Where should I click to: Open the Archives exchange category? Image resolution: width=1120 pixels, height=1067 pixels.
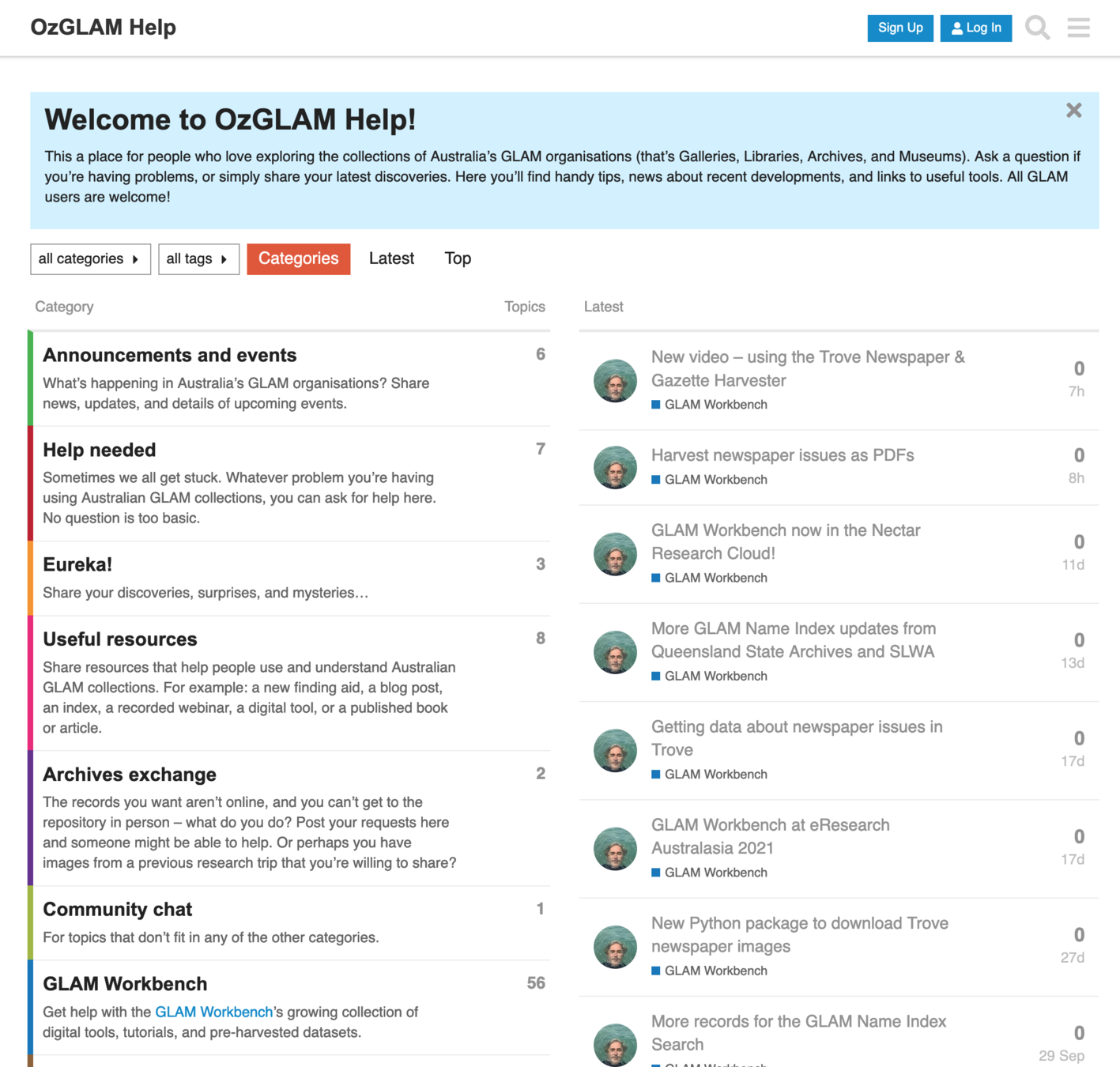pyautogui.click(x=130, y=774)
